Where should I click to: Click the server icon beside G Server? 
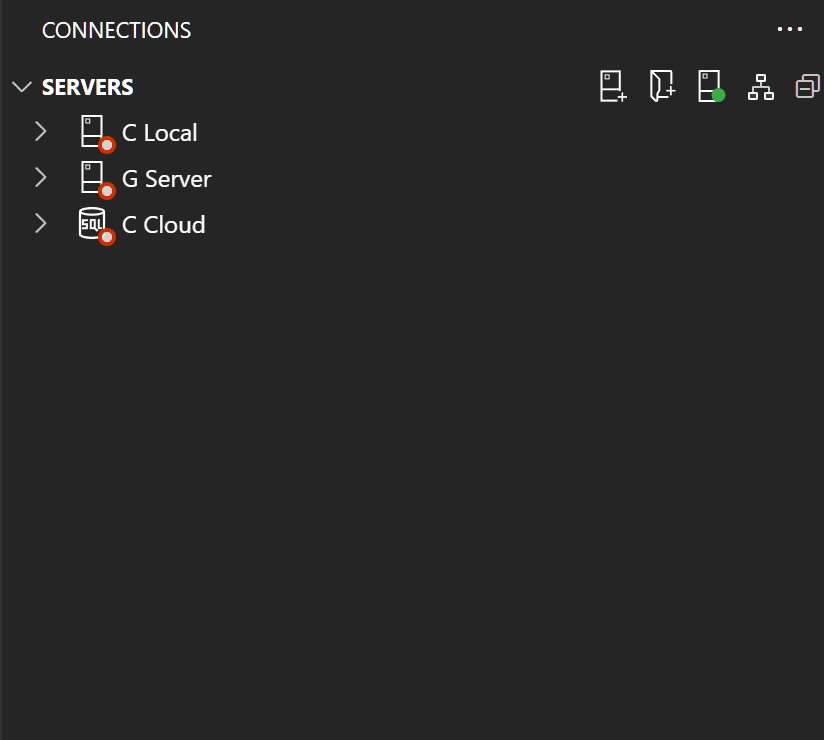93,177
